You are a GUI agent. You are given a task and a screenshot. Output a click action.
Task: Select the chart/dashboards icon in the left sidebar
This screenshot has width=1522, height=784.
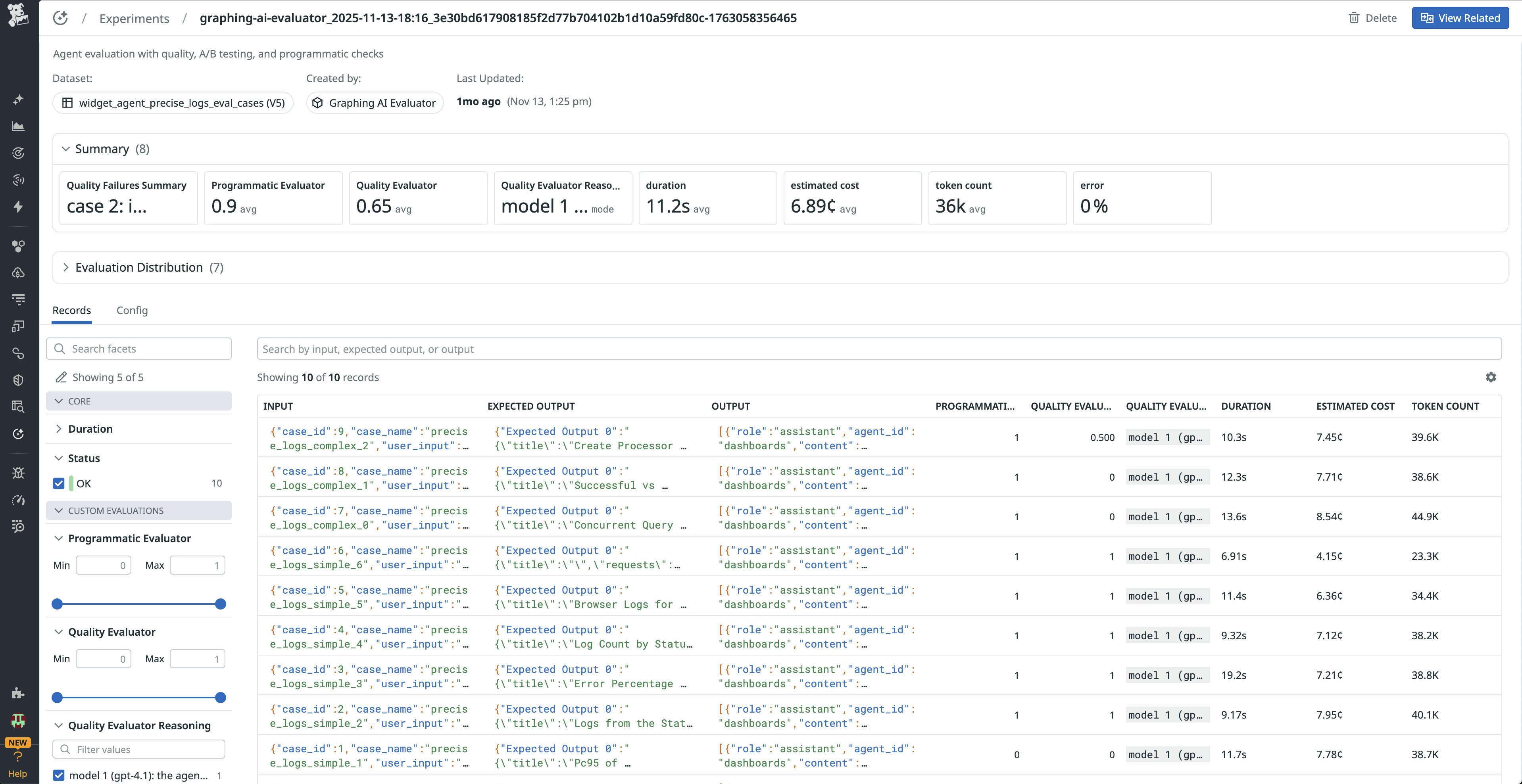pos(18,126)
